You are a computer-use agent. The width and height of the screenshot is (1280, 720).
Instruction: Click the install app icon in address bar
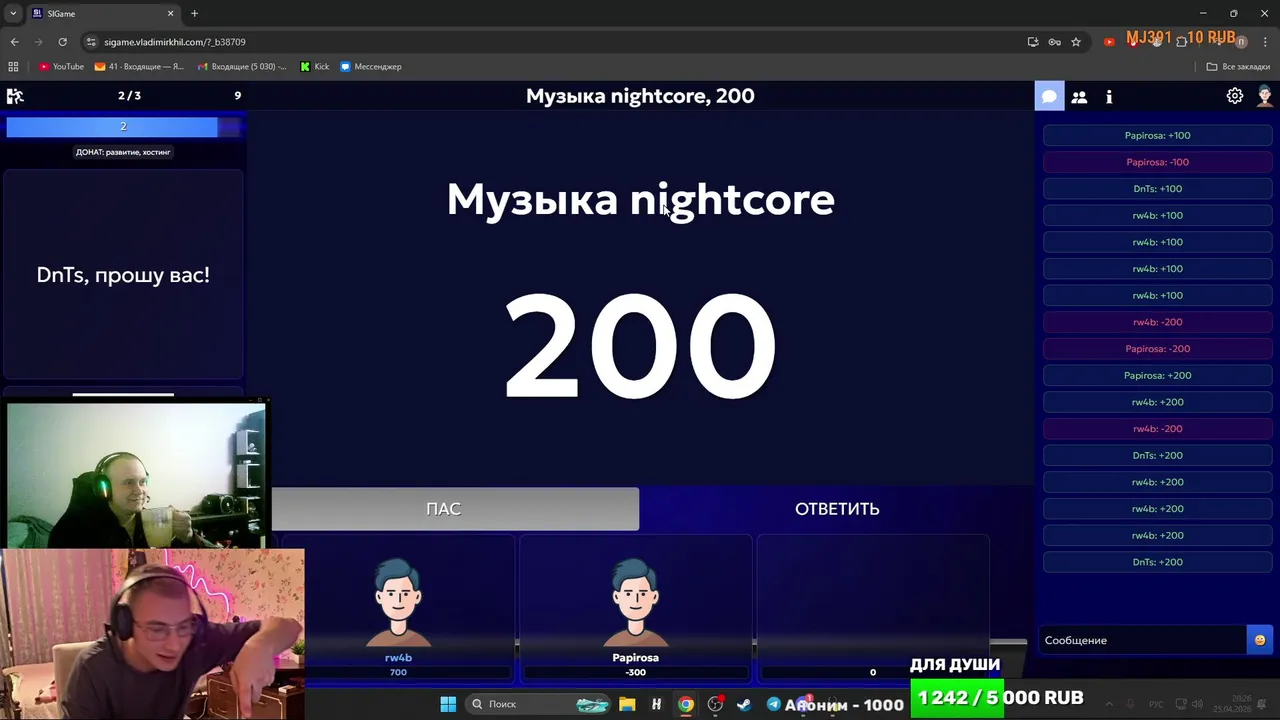(x=1033, y=42)
